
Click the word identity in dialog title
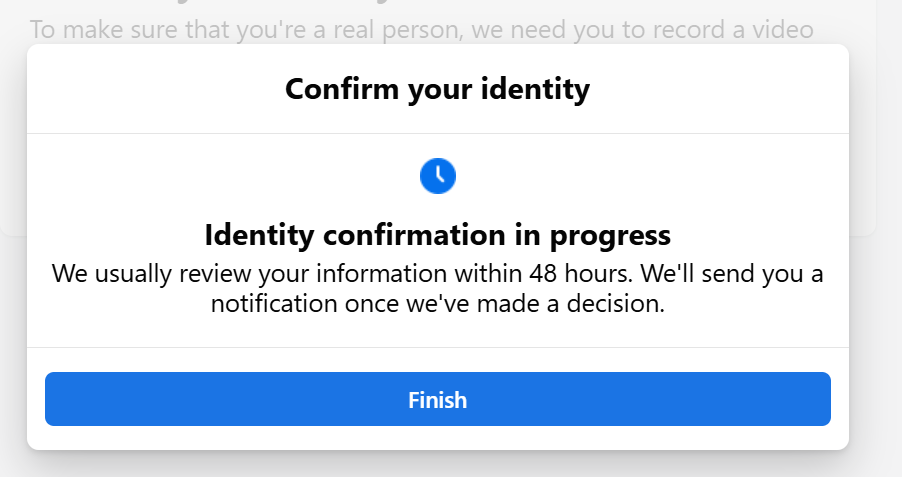(535, 90)
